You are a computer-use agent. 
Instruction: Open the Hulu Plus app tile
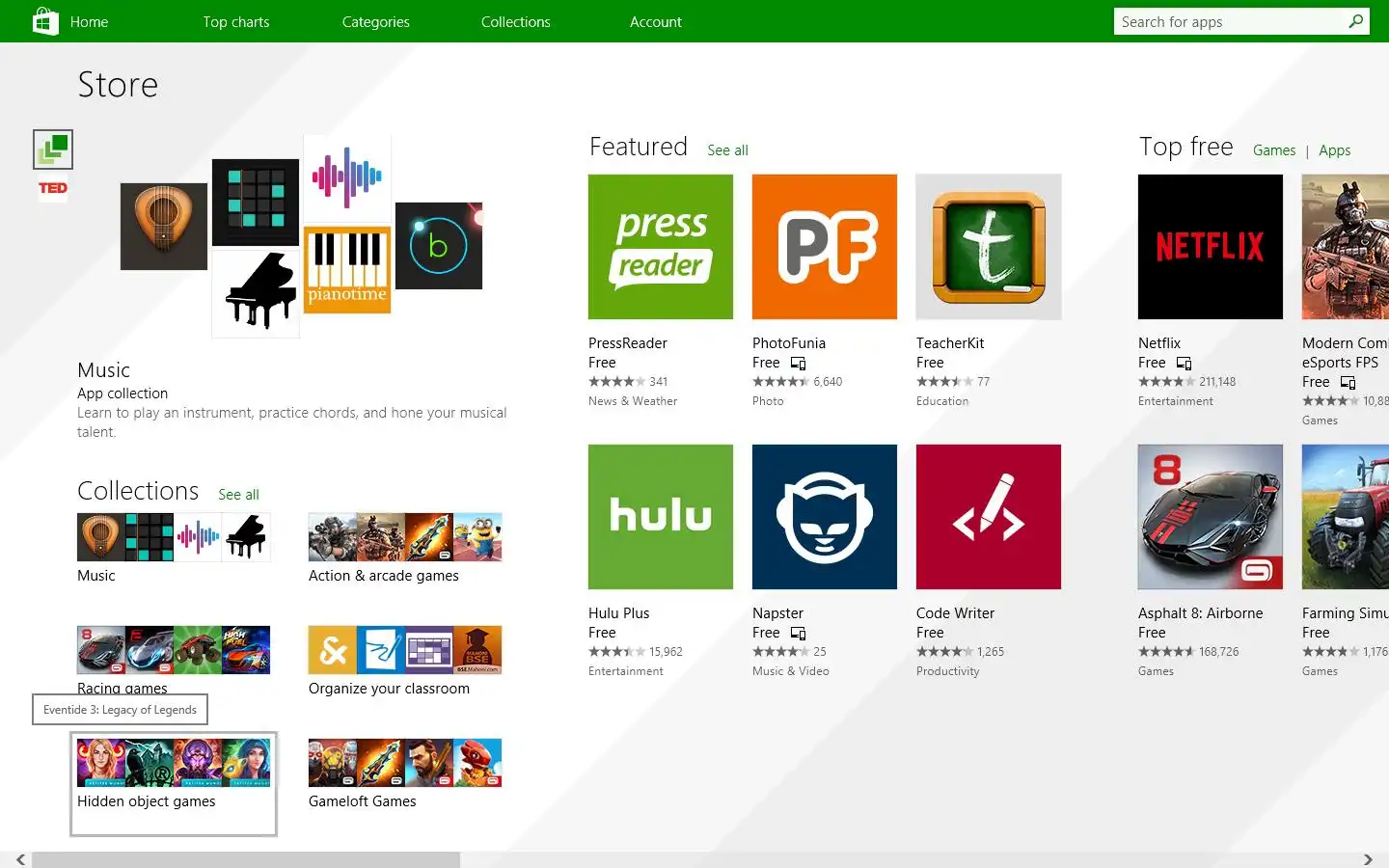click(661, 517)
